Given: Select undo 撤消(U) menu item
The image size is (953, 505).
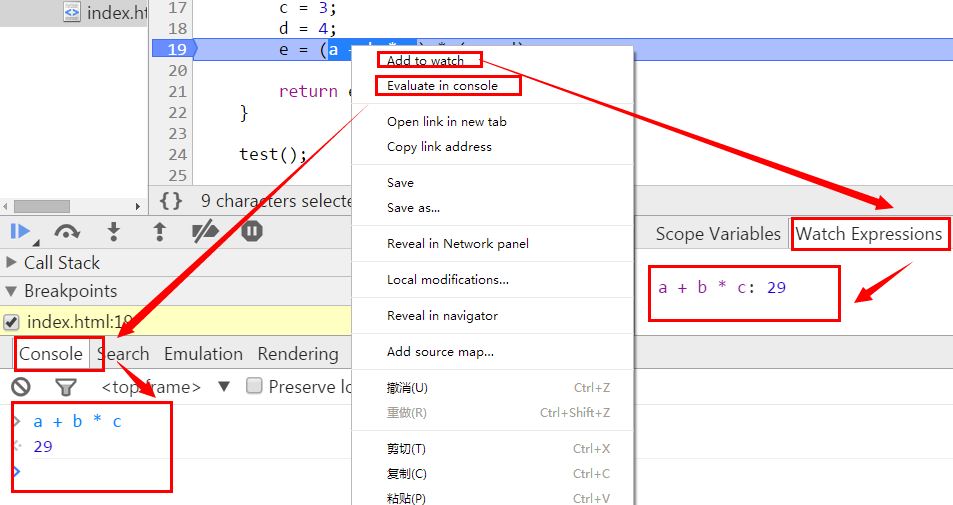Looking at the screenshot, I should pyautogui.click(x=407, y=388).
